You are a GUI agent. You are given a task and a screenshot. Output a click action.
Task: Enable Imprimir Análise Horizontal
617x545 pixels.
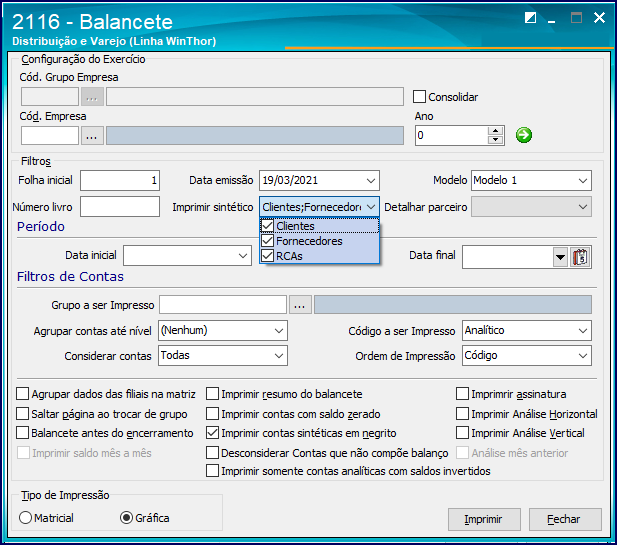(x=462, y=414)
